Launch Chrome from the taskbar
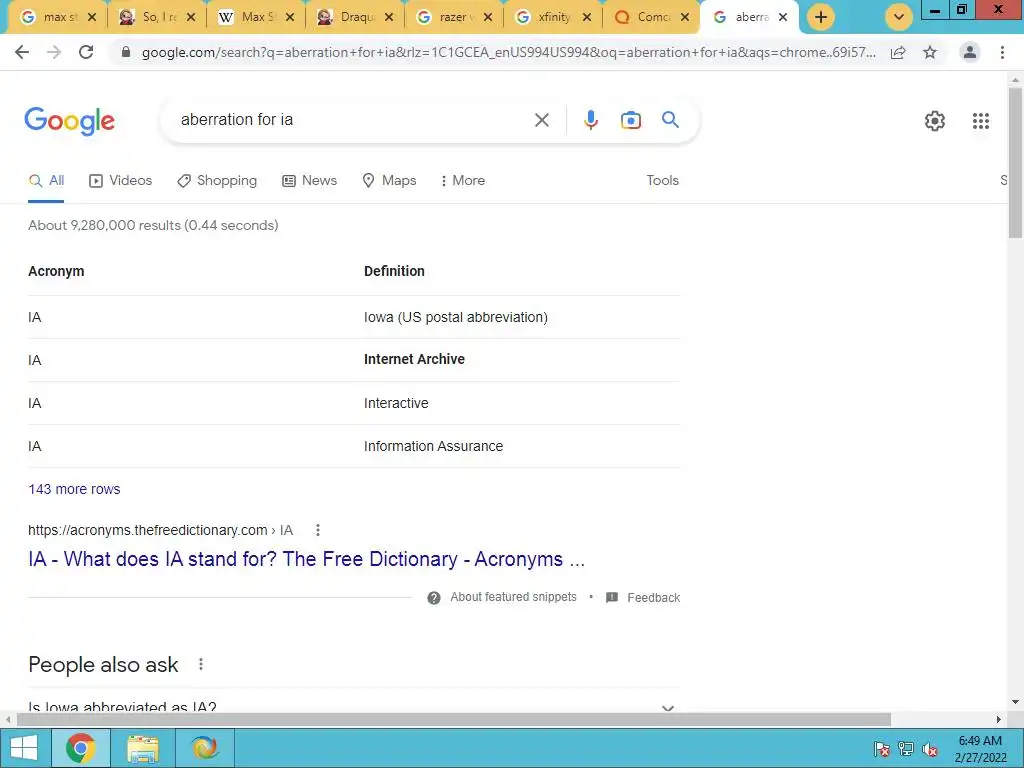The height and width of the screenshot is (768, 1024). click(x=80, y=748)
